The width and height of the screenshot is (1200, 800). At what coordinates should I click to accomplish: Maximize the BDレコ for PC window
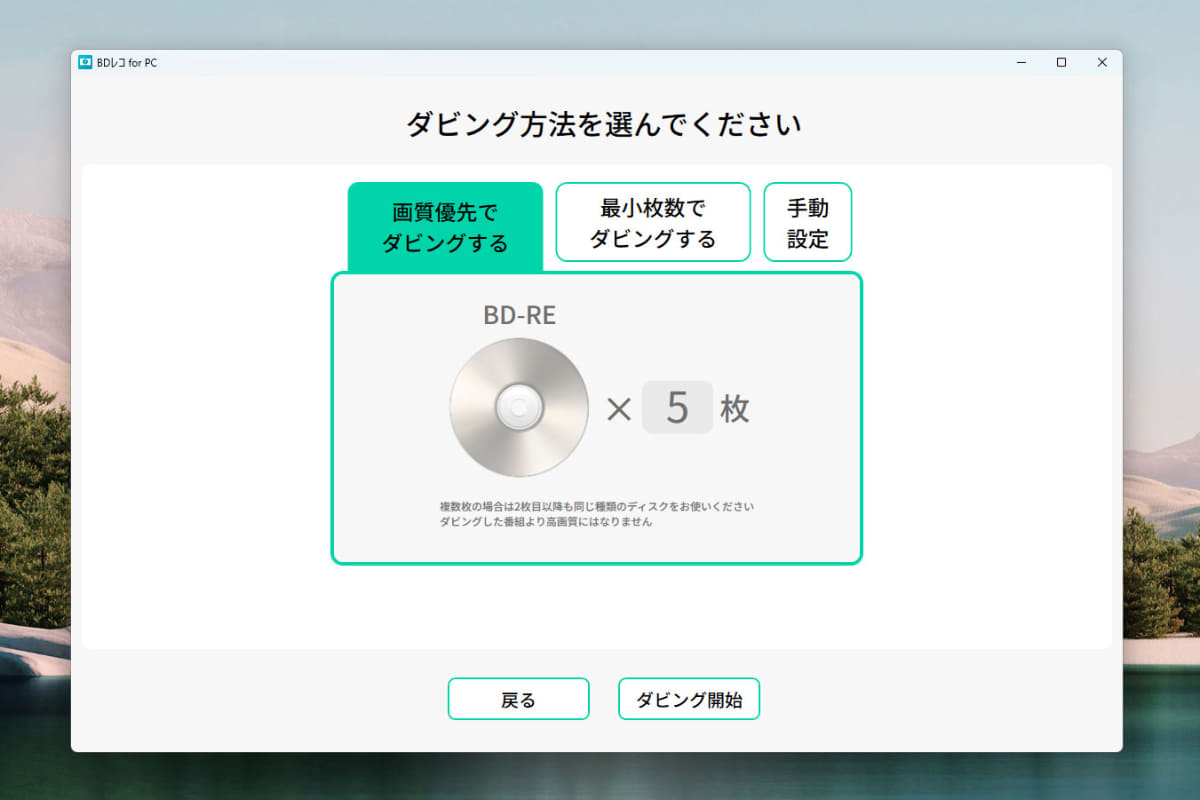pyautogui.click(x=1061, y=62)
